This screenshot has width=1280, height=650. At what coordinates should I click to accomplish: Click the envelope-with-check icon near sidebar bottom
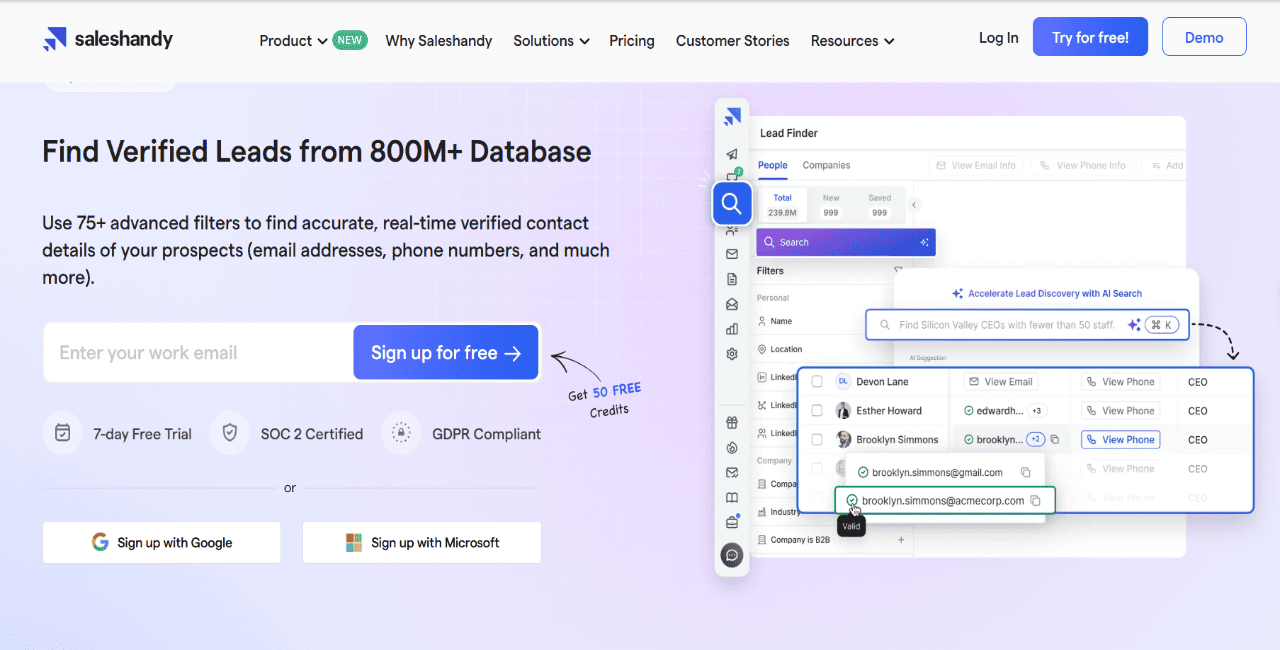tap(732, 472)
